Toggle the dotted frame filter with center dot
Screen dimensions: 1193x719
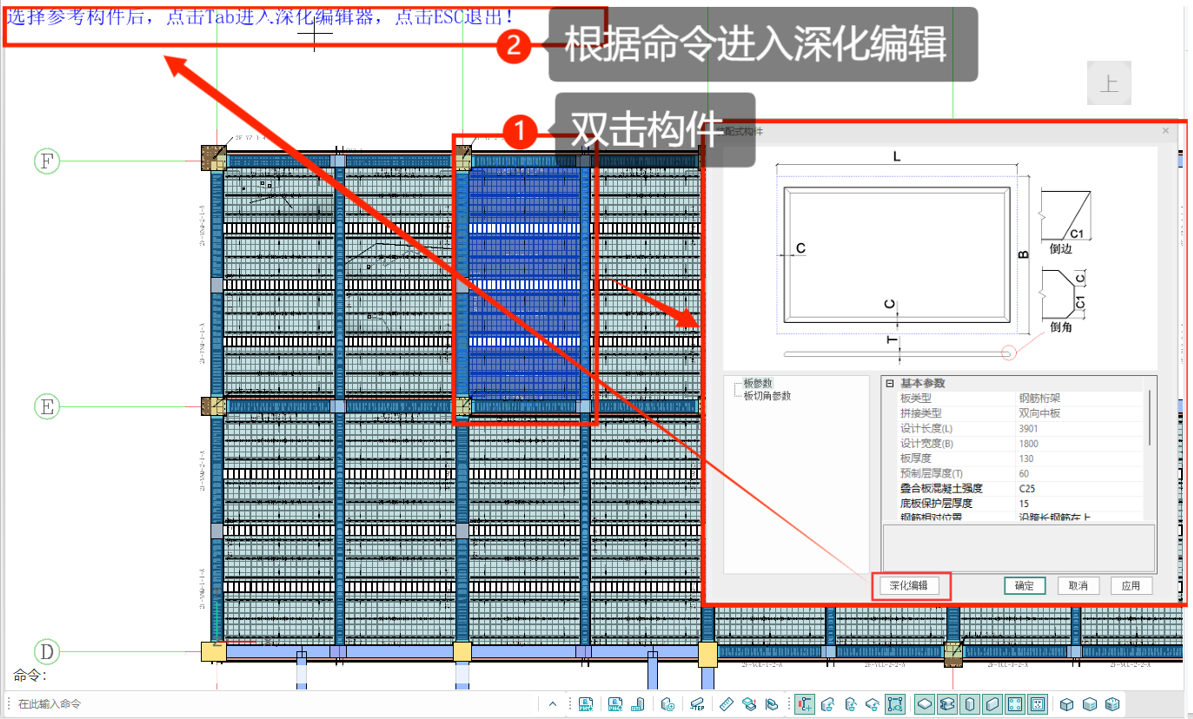tap(1038, 705)
